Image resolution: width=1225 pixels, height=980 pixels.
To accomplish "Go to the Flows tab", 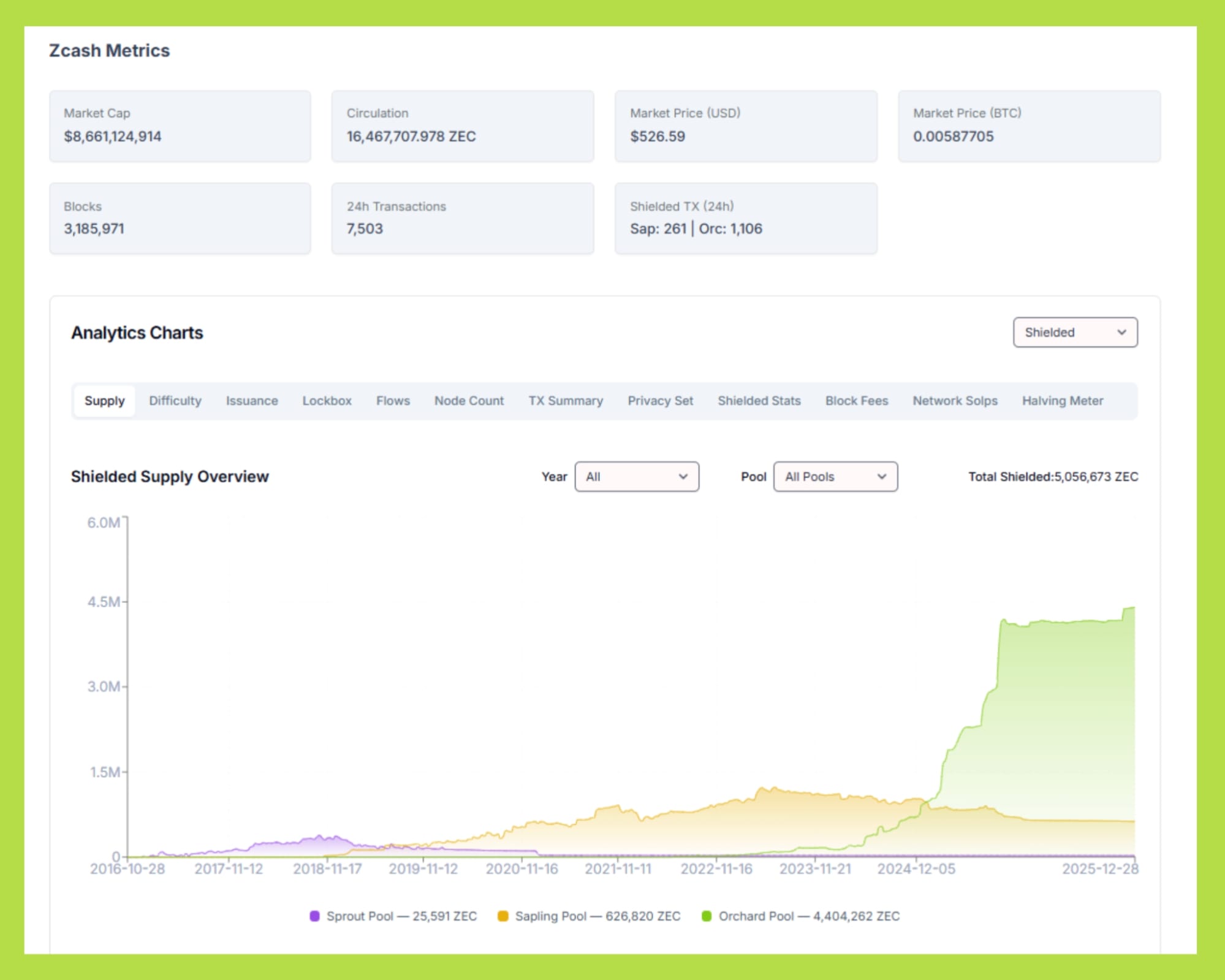I will click(x=393, y=401).
